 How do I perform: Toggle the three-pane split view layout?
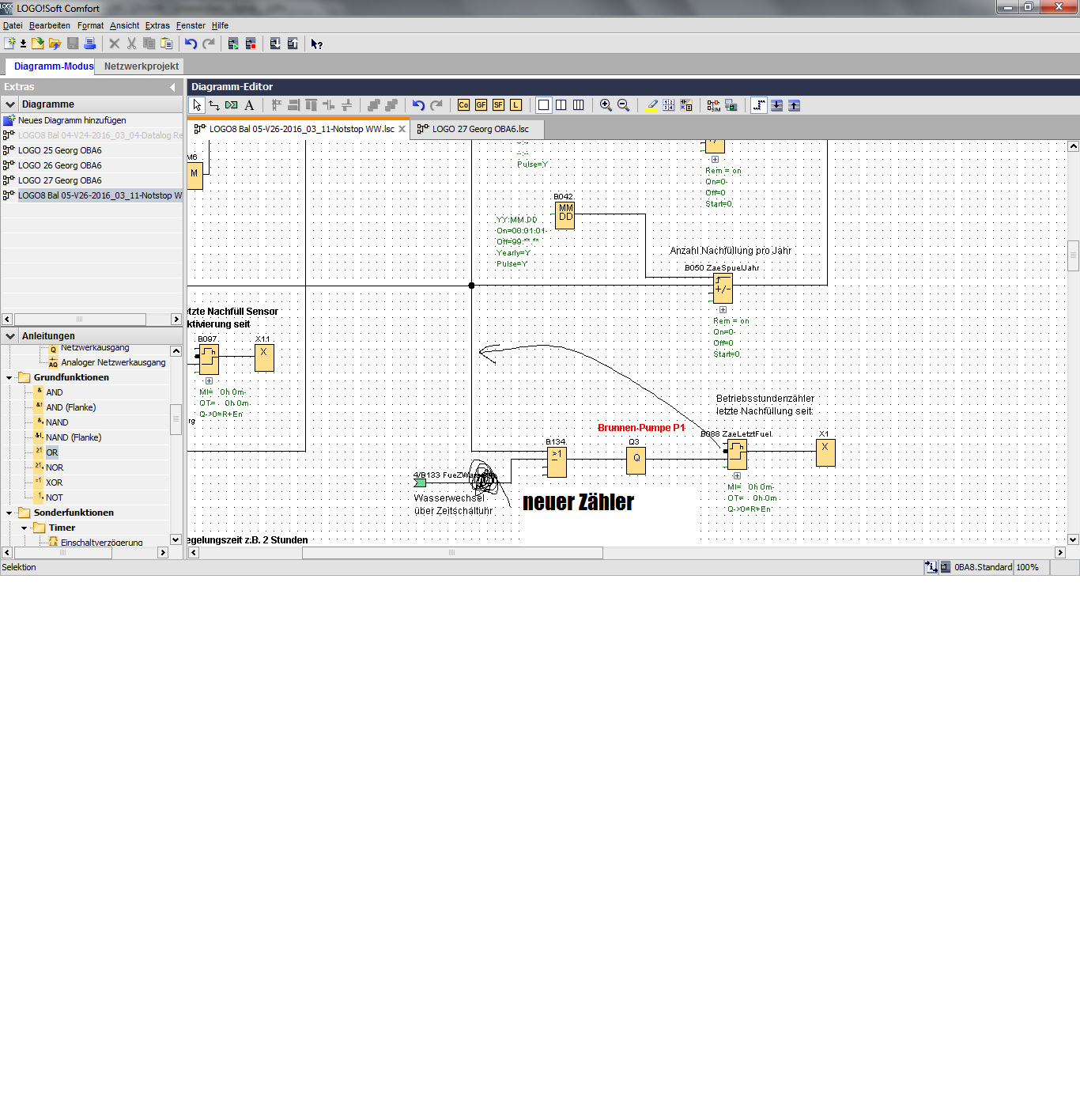point(578,105)
